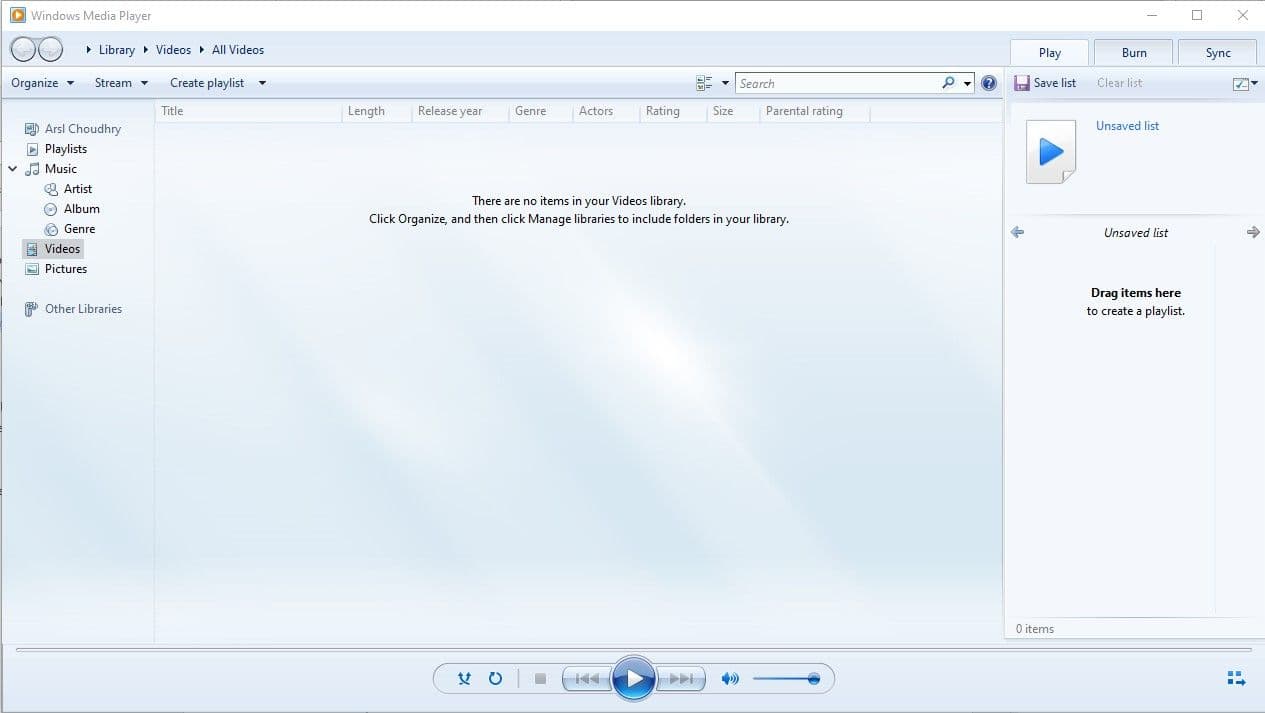Open the search box dropdown arrow
The image size is (1265, 713).
(968, 83)
